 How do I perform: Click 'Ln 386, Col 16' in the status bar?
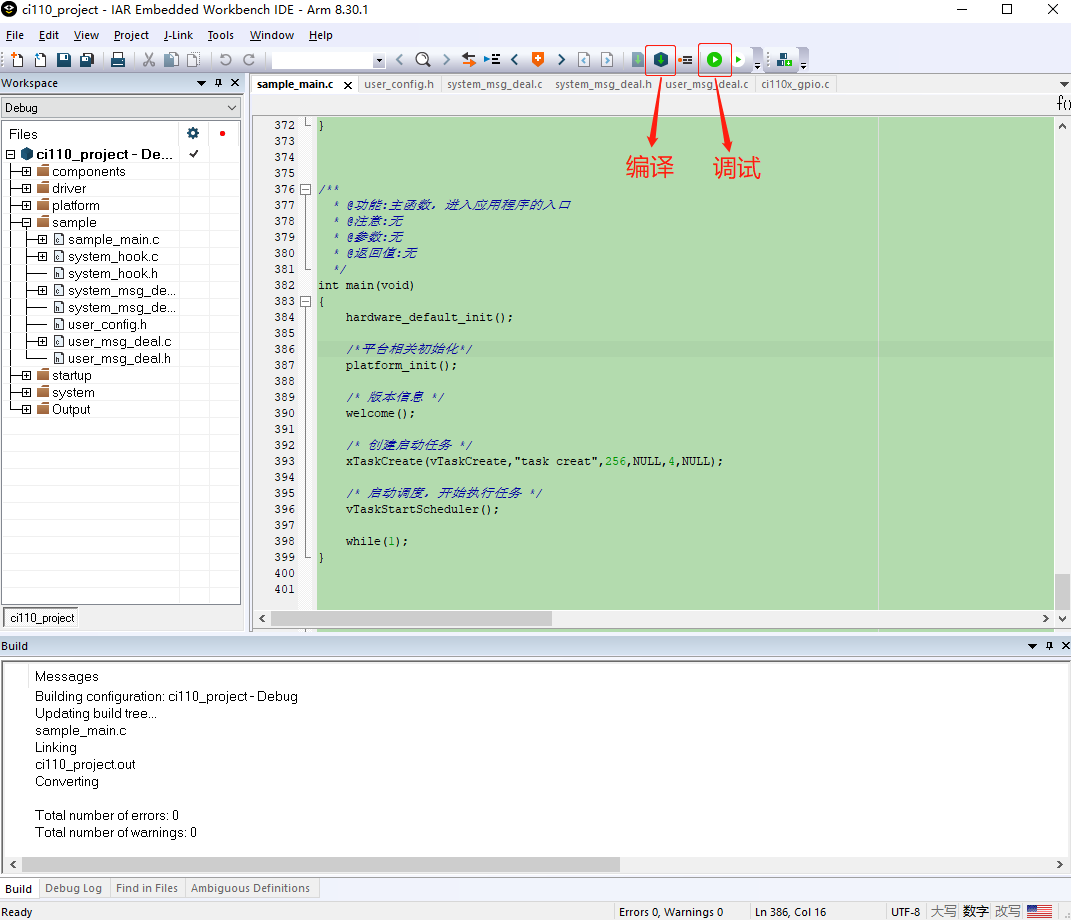790,912
